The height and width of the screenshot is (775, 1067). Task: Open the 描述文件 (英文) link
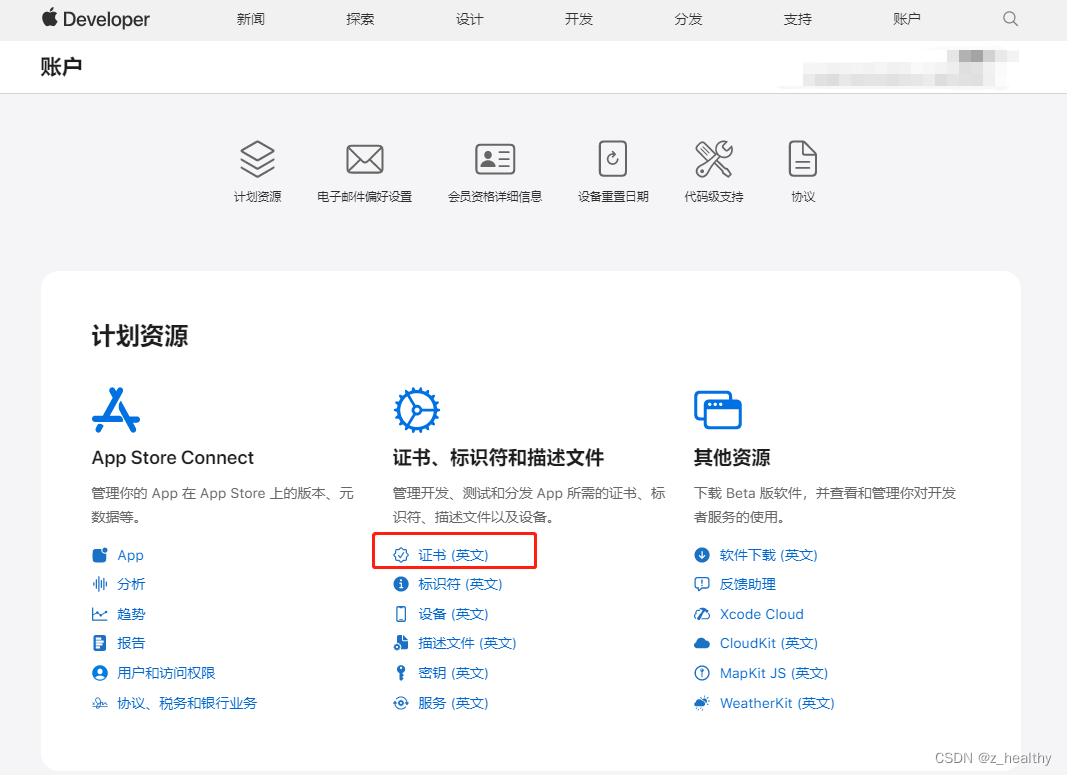pos(467,643)
